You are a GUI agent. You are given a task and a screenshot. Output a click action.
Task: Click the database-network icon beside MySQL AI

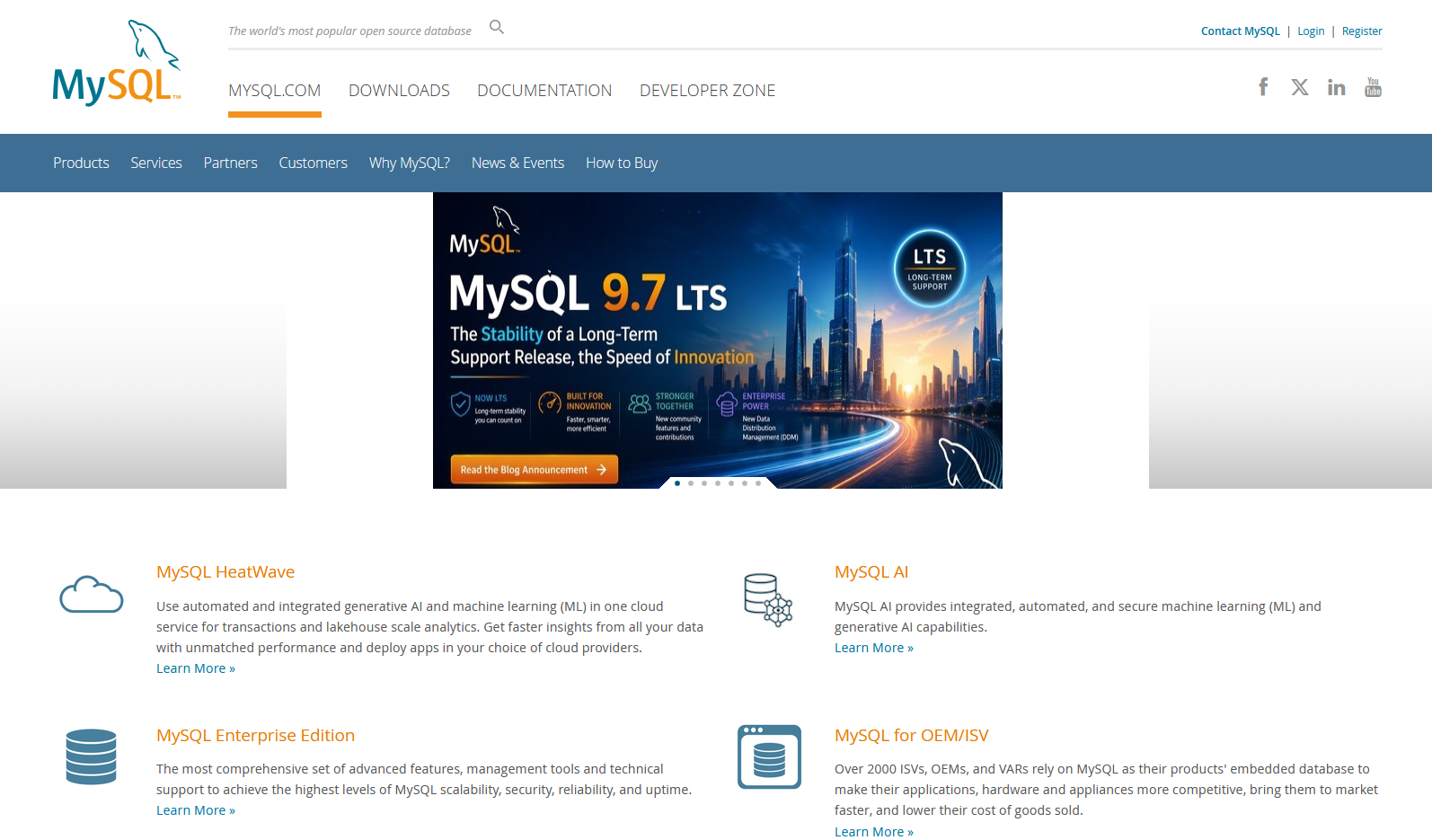point(768,599)
